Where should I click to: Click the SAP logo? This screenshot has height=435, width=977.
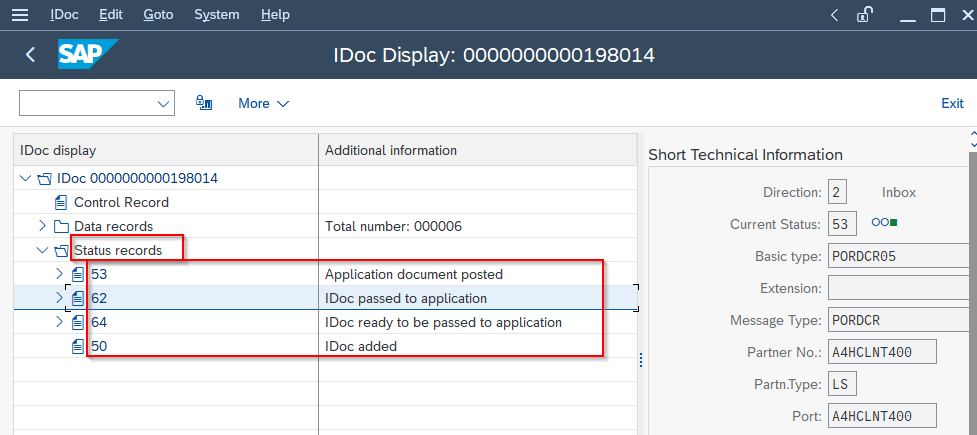[x=88, y=54]
